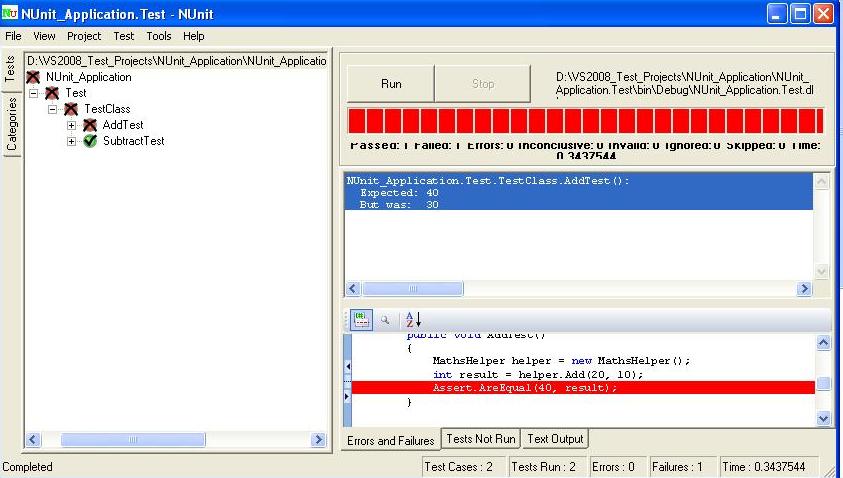Expand the AddTest tree node
The height and width of the screenshot is (478, 843).
pyautogui.click(x=72, y=125)
